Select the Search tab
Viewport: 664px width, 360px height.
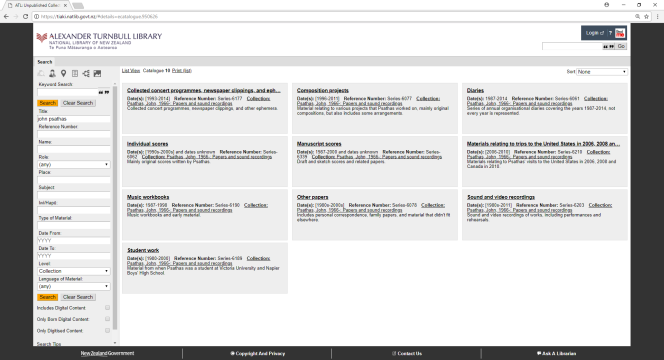[x=44, y=62]
